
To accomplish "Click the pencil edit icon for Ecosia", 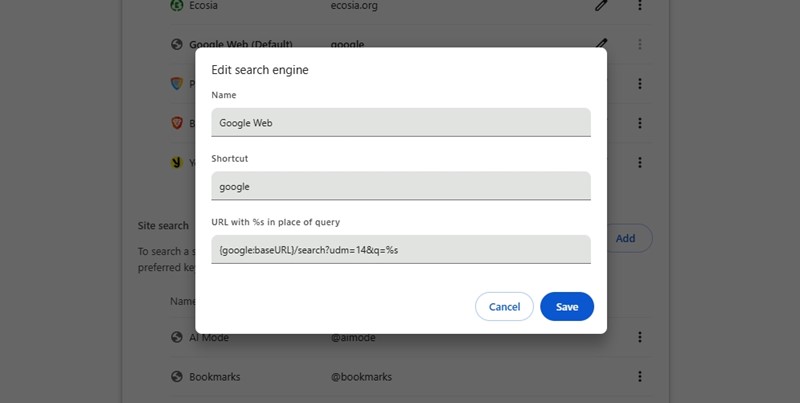I will pos(601,5).
